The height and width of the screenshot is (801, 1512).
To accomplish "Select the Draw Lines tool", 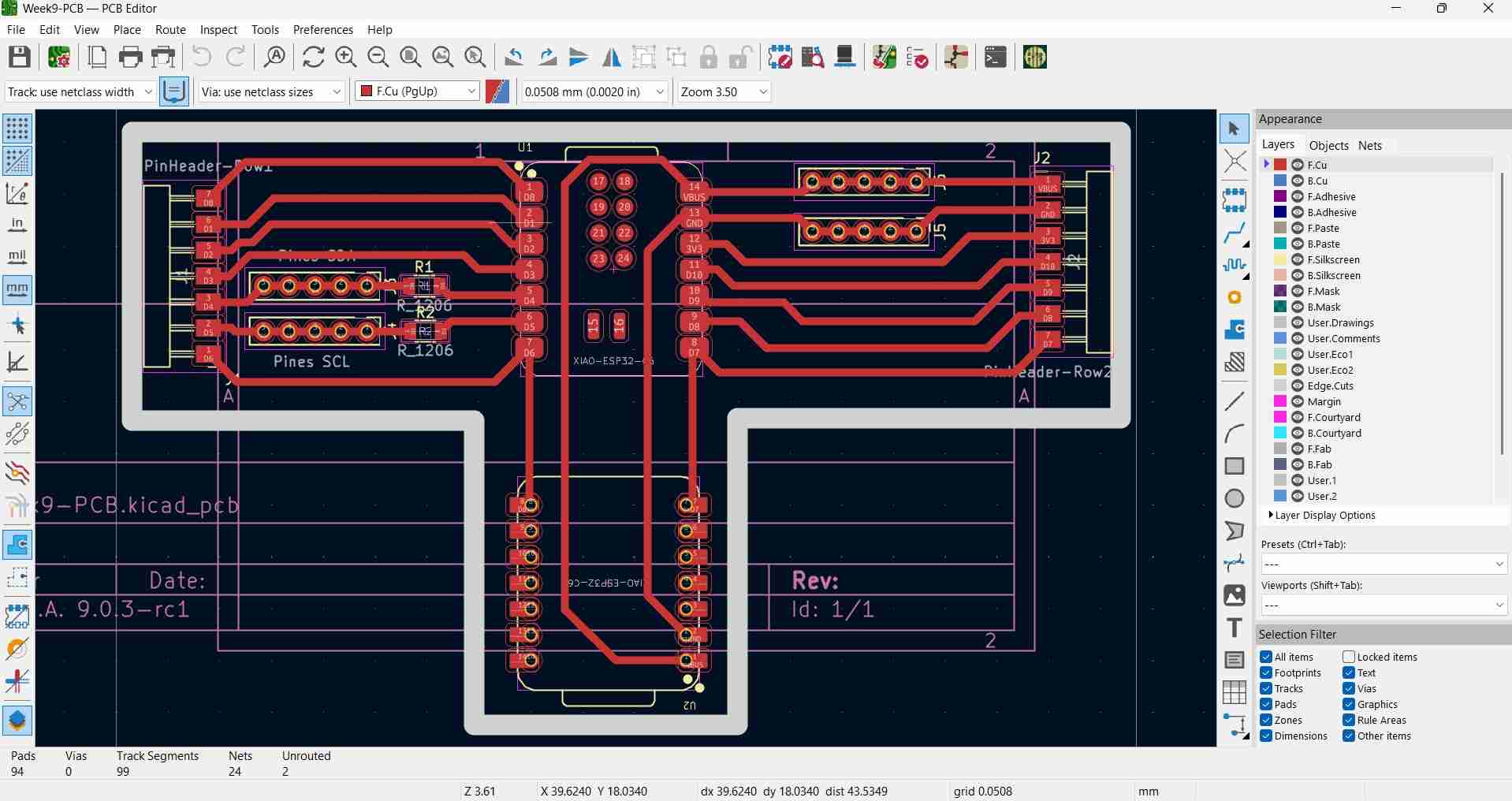I will pyautogui.click(x=1235, y=400).
